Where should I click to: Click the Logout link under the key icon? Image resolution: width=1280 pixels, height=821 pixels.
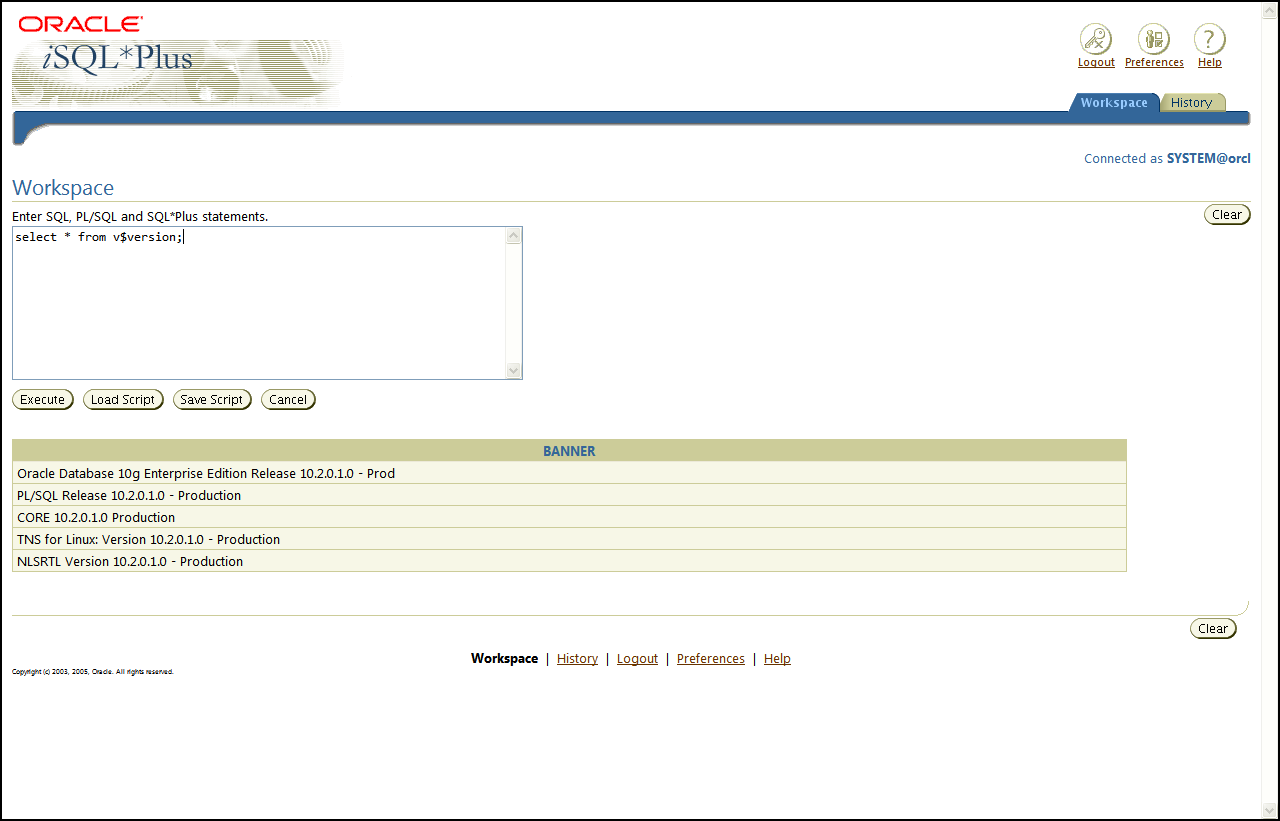1096,62
